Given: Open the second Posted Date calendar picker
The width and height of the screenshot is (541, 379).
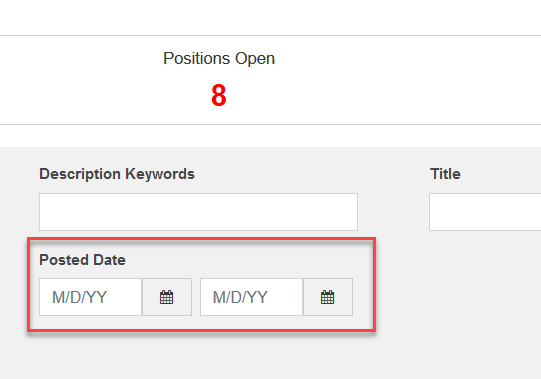Looking at the screenshot, I should pos(328,297).
